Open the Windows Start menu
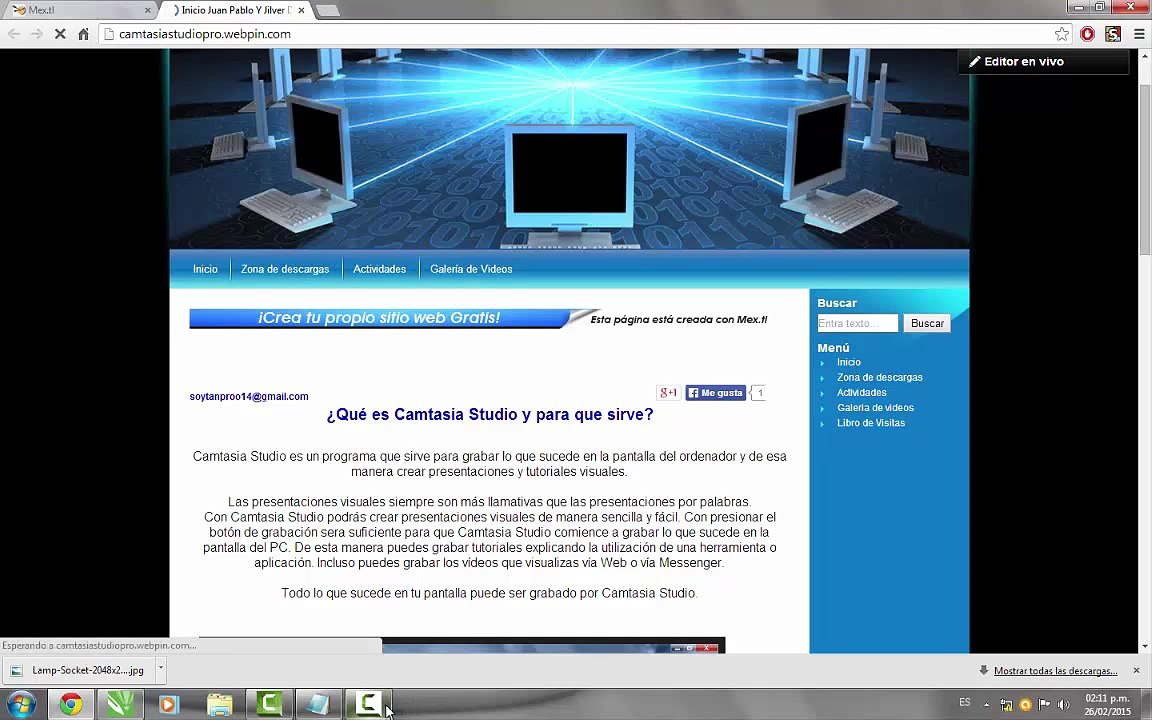 tap(21, 704)
